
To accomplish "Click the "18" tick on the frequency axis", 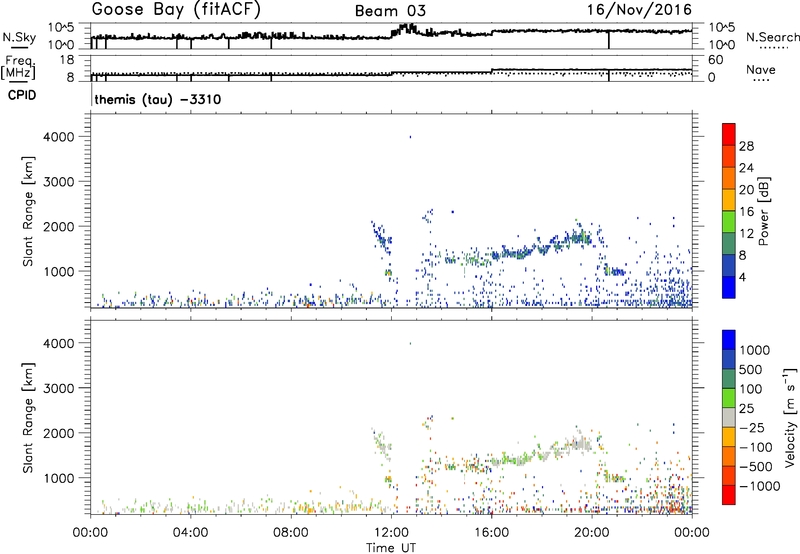I will [x=67, y=60].
